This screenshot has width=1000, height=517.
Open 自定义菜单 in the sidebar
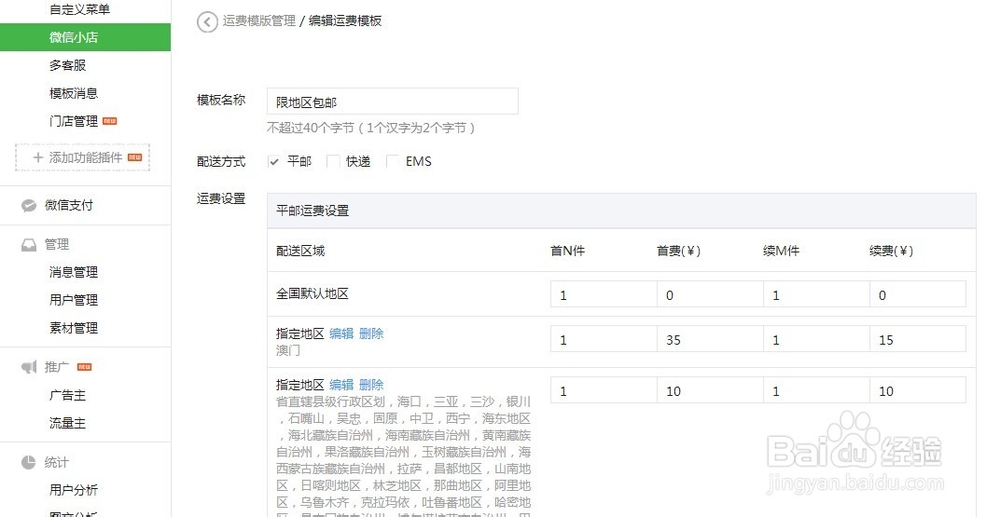(80, 10)
